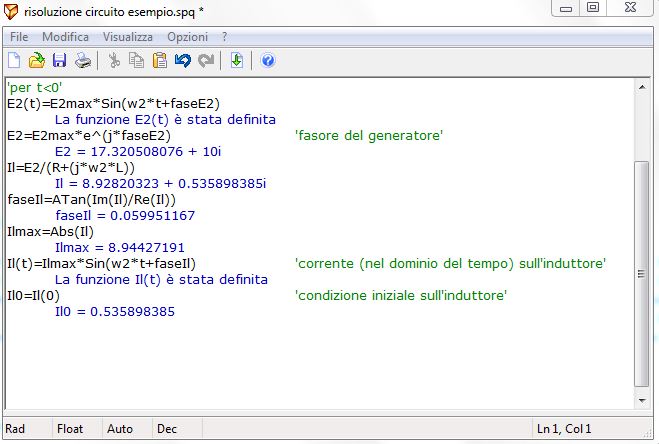The image size is (659, 444).
Task: Open help with blue question mark icon
Action: click(268, 60)
